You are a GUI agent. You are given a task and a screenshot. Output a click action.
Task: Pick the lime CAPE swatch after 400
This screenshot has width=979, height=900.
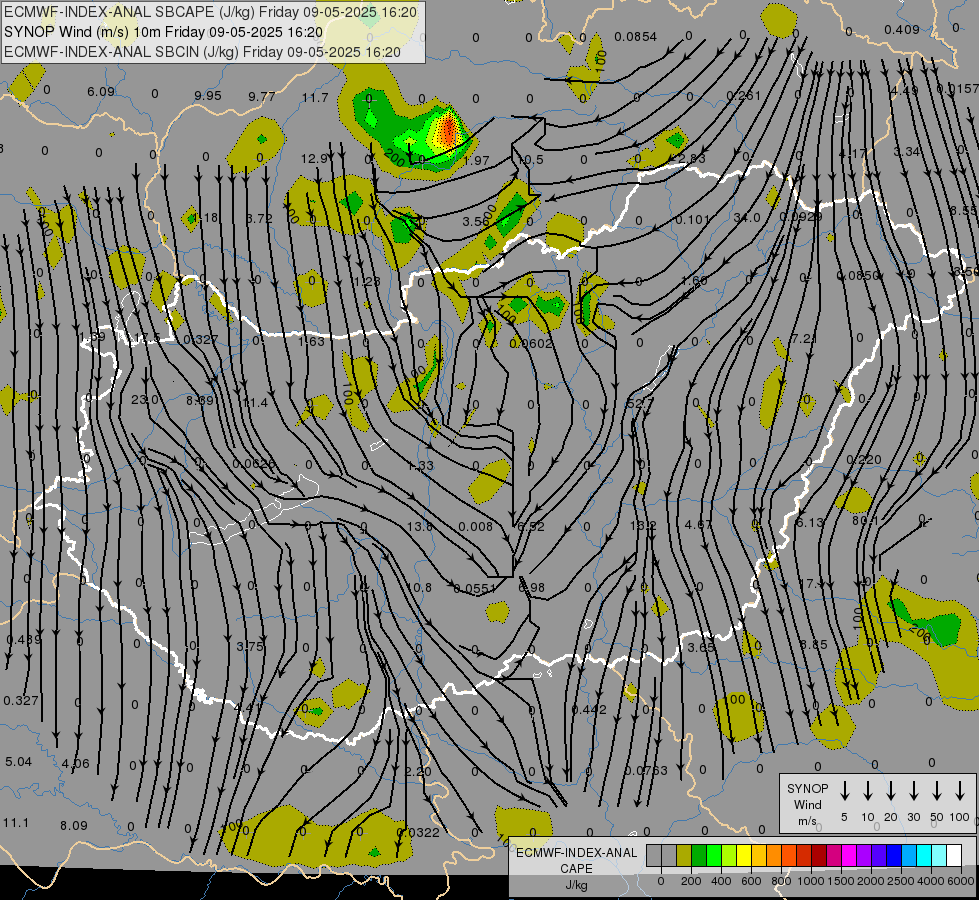(729, 855)
